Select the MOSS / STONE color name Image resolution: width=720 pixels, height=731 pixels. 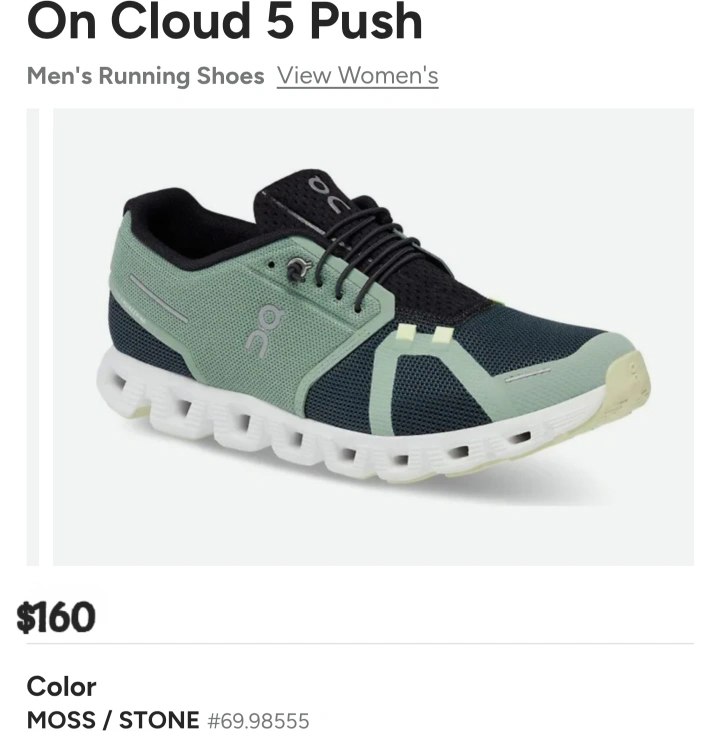(113, 720)
